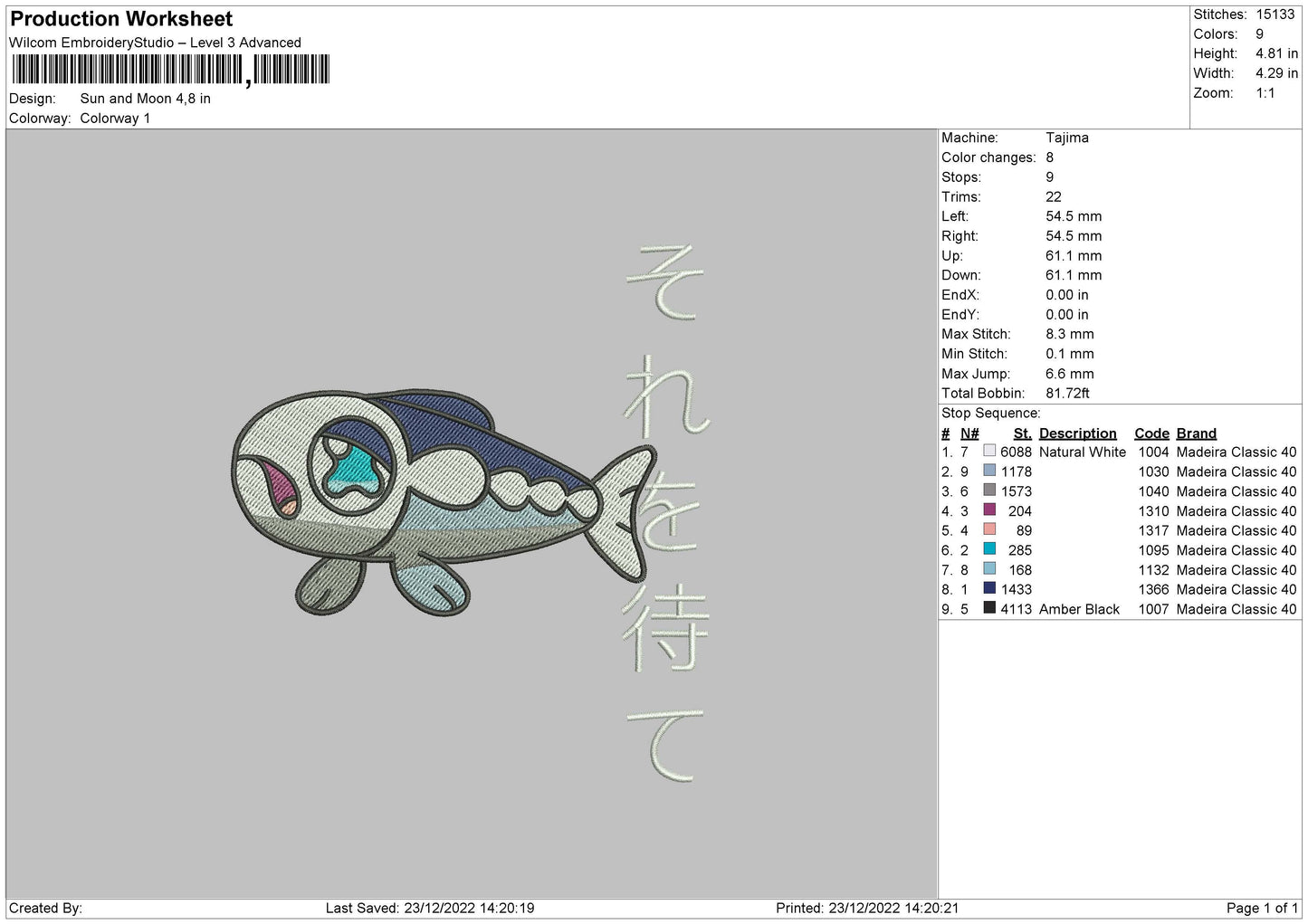The width and height of the screenshot is (1308, 924).
Task: Click the 'Description' column header
Action: 1078,433
